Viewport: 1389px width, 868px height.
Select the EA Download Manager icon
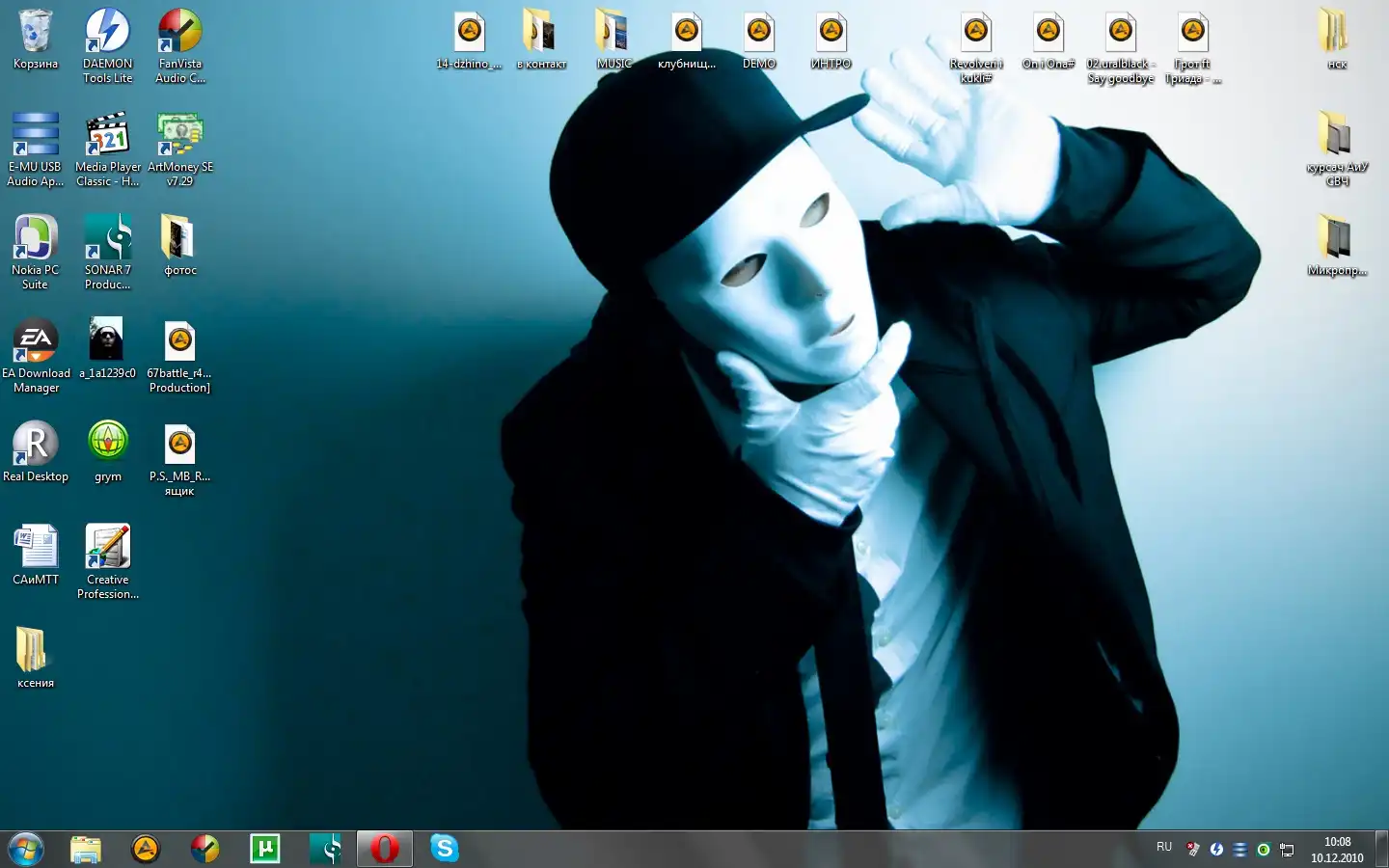36,343
